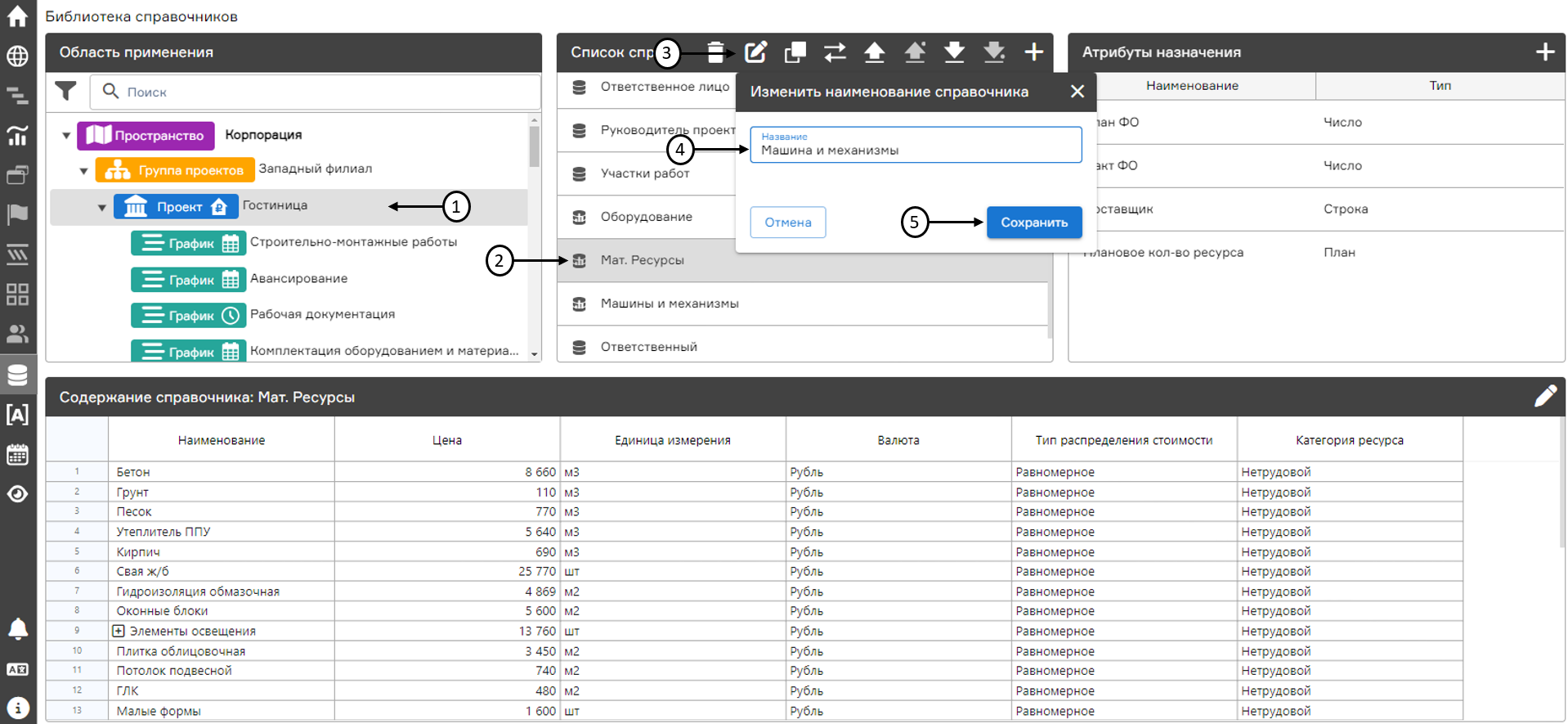Click the Сохранить button
Screen dimensions: 1568x724
pyautogui.click(x=1034, y=223)
